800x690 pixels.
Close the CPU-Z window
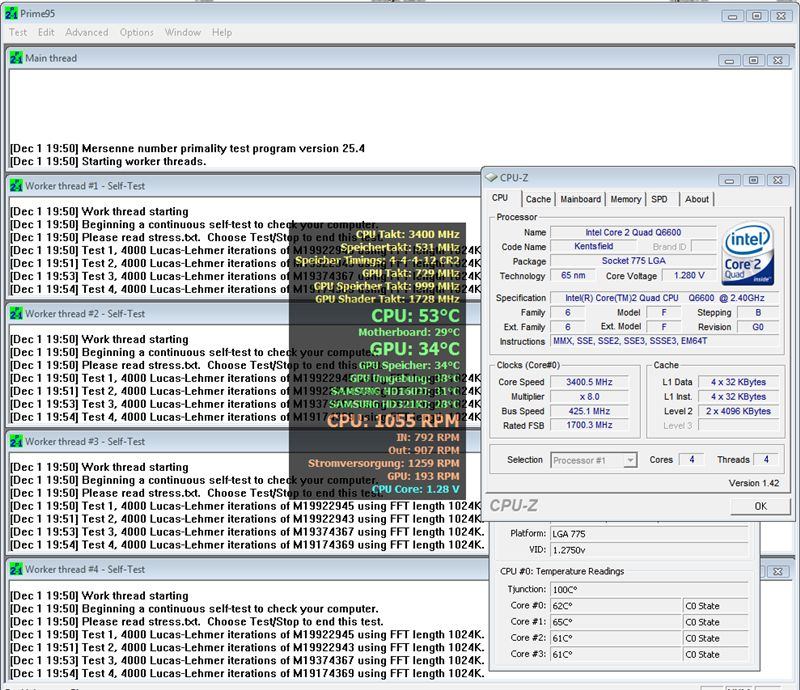pyautogui.click(x=778, y=180)
